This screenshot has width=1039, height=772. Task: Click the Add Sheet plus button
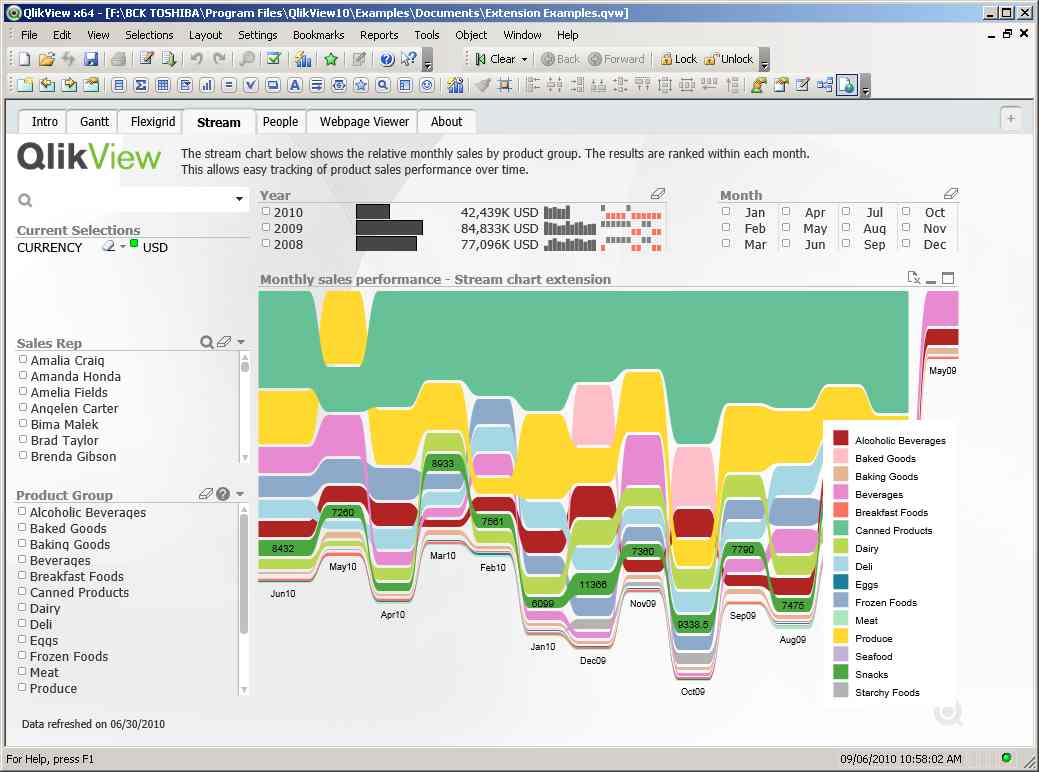(1010, 119)
